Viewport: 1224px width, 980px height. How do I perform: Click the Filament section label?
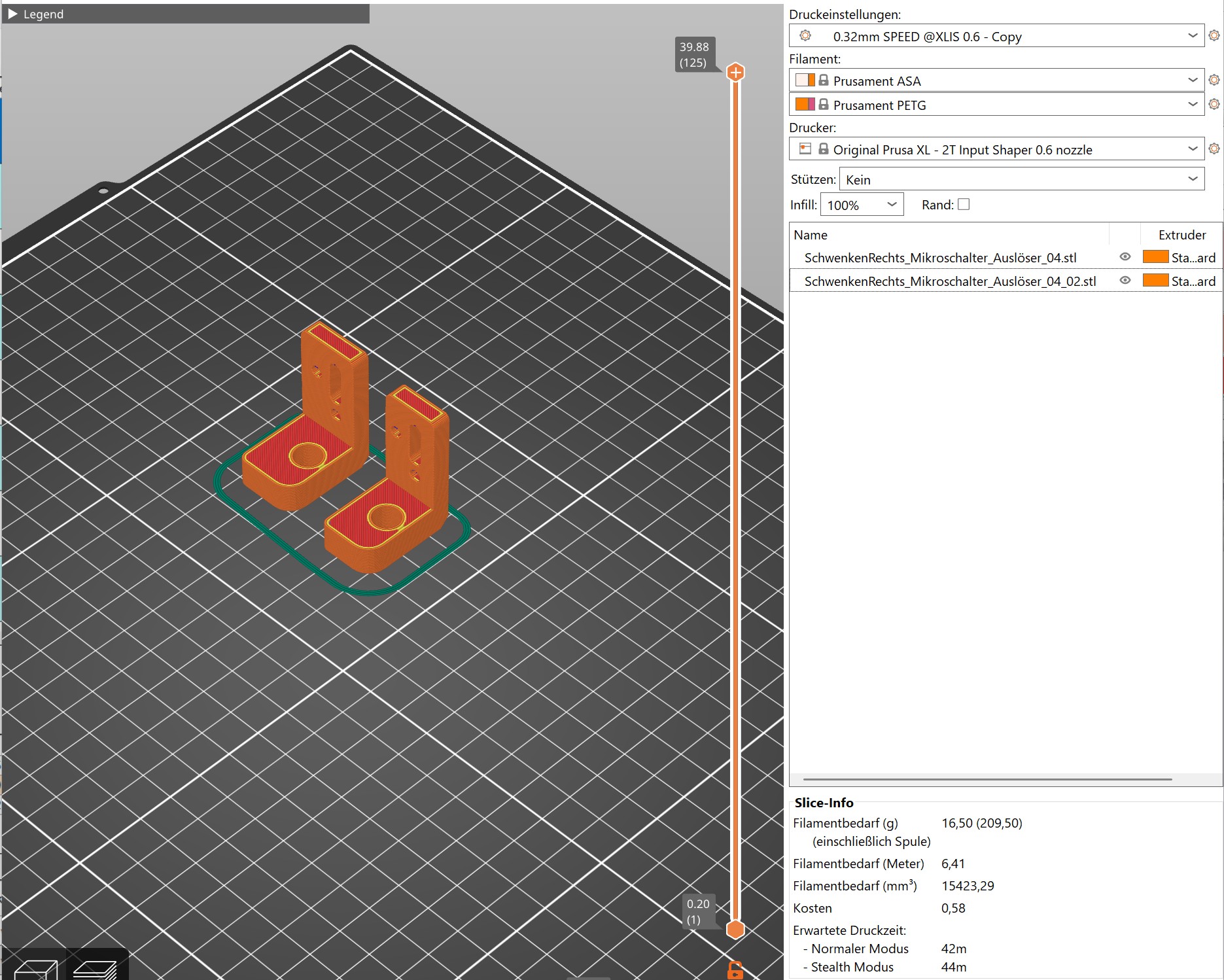point(814,59)
